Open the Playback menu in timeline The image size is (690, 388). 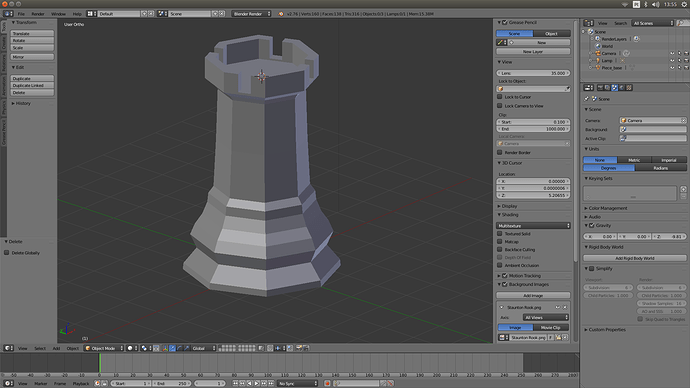point(81,383)
